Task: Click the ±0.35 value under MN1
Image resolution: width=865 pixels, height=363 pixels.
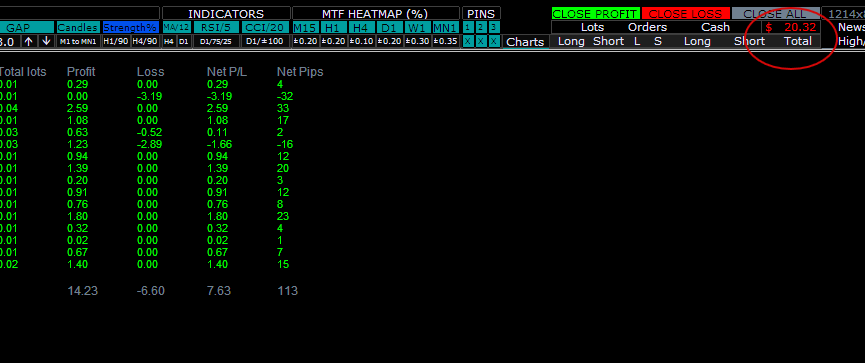Action: pyautogui.click(x=445, y=41)
